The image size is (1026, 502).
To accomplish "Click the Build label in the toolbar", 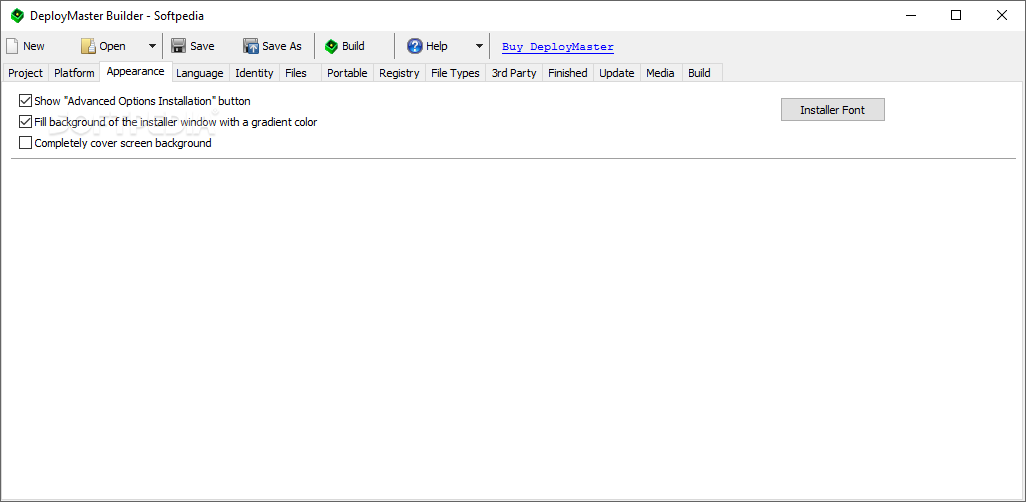I will (x=353, y=46).
